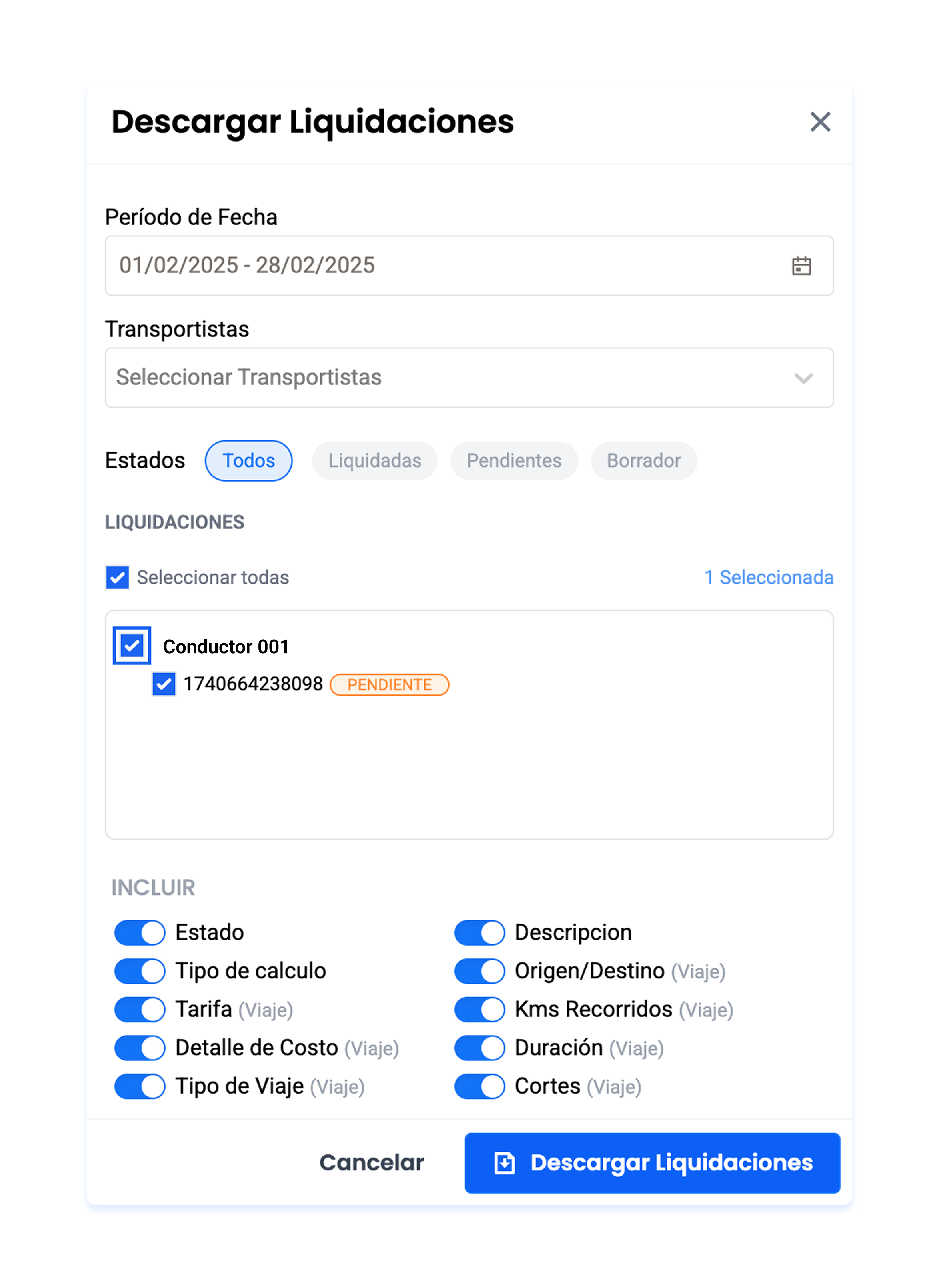Disable the Estado include toggle
This screenshot has height=1288, width=939.
(x=140, y=933)
